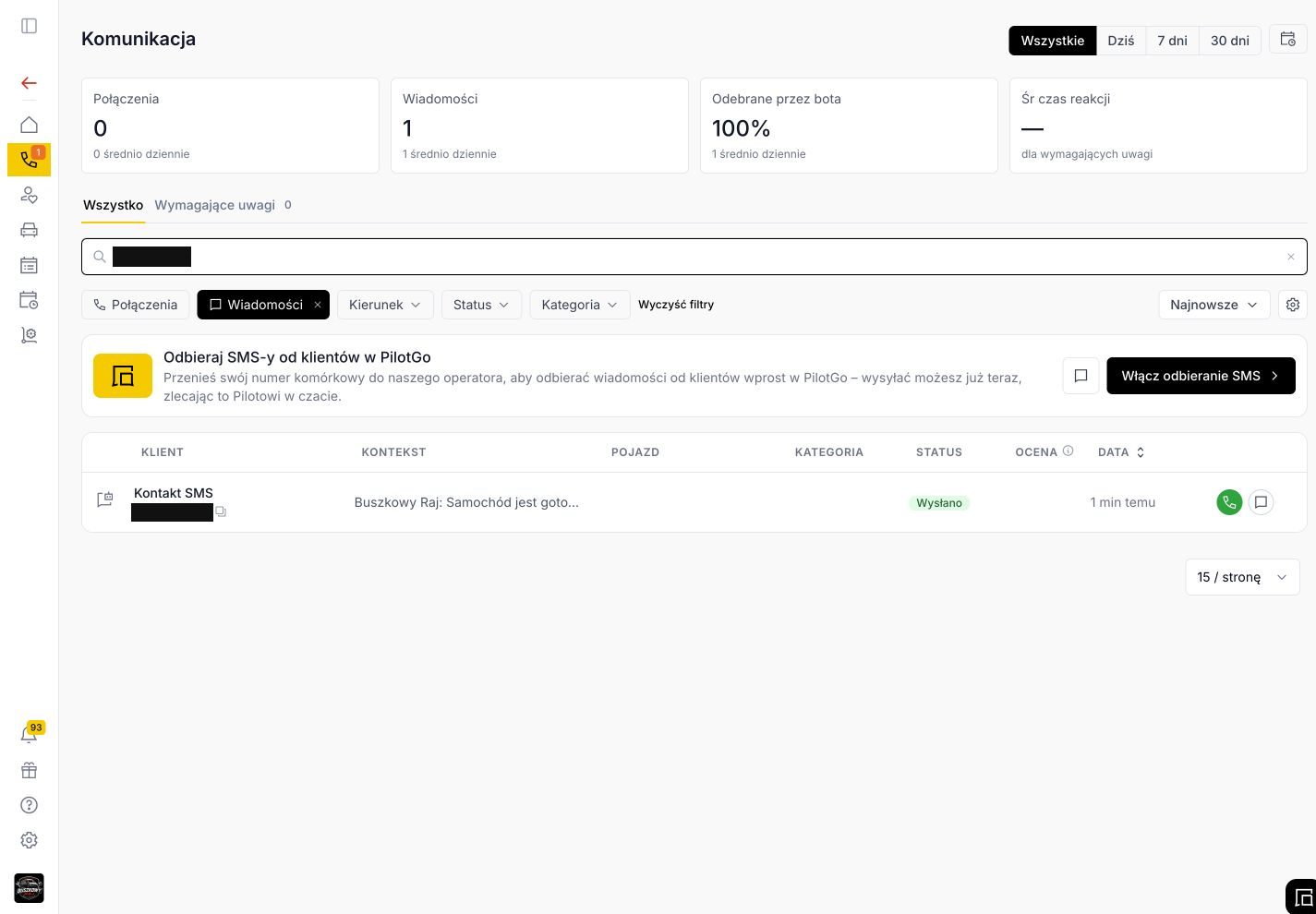The width and height of the screenshot is (1316, 914).
Task: Open settings gear in sidebar bottom
Action: click(x=29, y=840)
